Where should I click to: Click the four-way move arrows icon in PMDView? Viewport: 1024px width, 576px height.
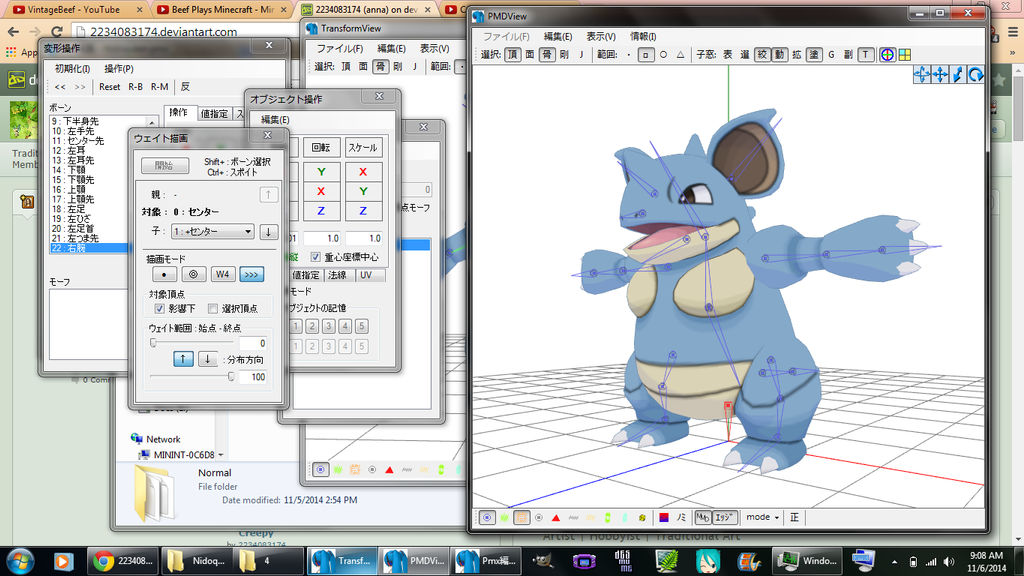pos(940,74)
